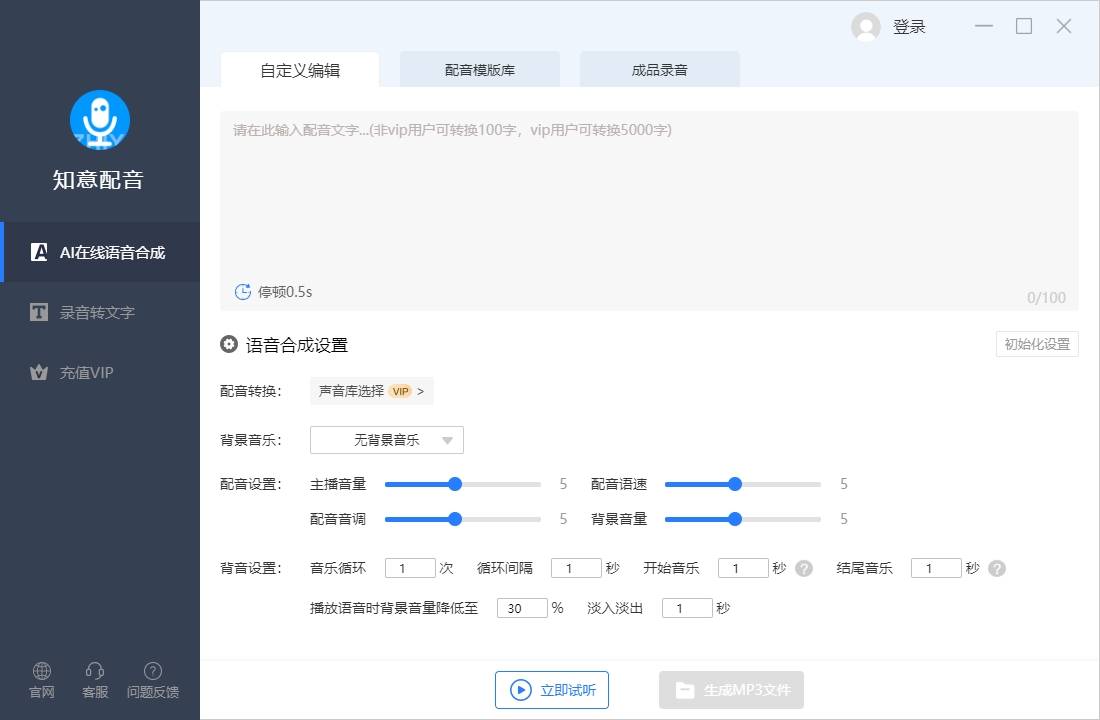Open 声音库选择 voice library picker
The width and height of the screenshot is (1100, 720).
tap(371, 391)
